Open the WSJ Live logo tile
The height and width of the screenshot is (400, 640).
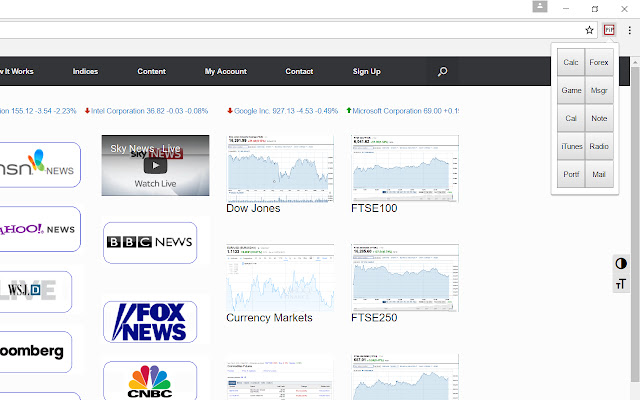(36, 291)
